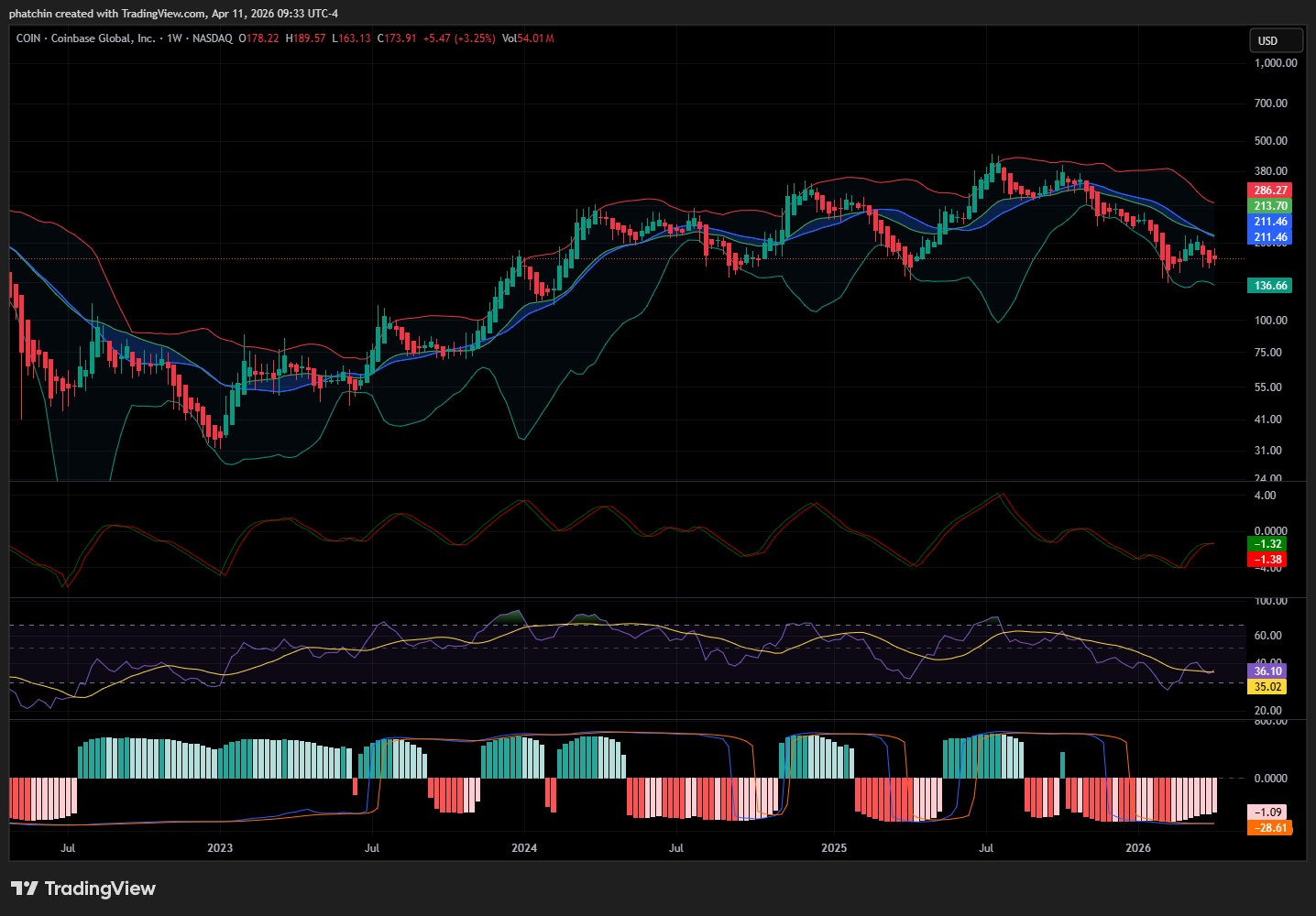Click the TradingView logo icon

click(24, 889)
